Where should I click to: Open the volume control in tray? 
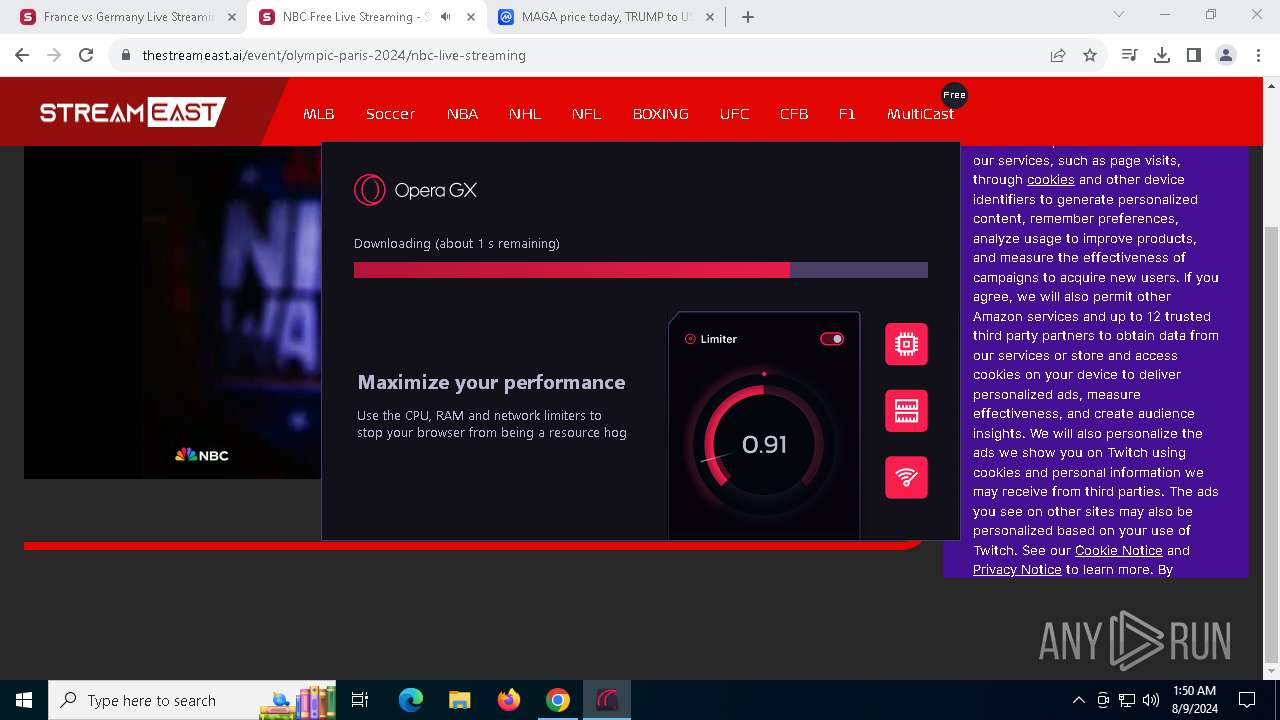tap(1151, 700)
